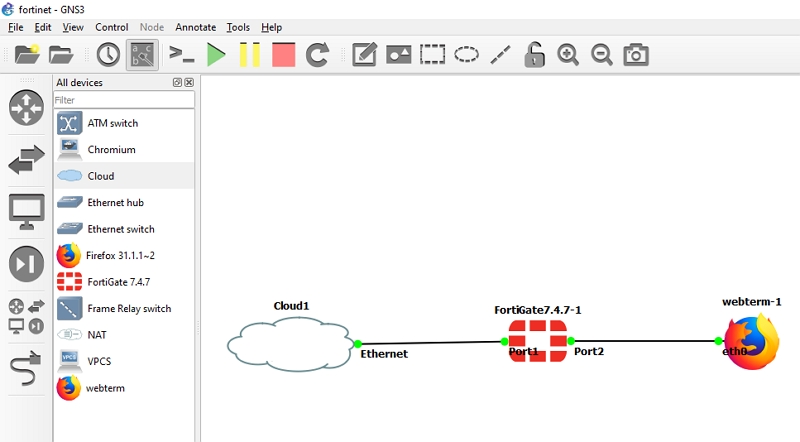
Task: Browse switches in the device sidebar
Action: (27, 160)
